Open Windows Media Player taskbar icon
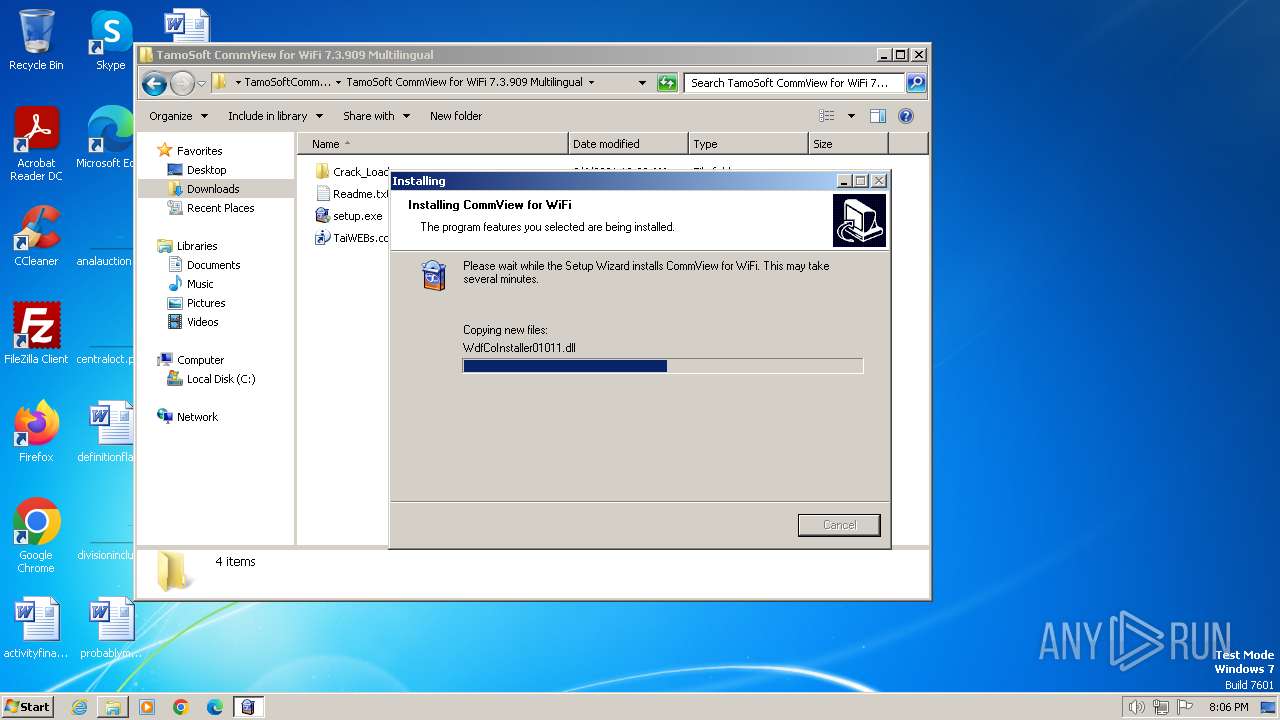Screen dimensions: 1280x720 coord(147,707)
